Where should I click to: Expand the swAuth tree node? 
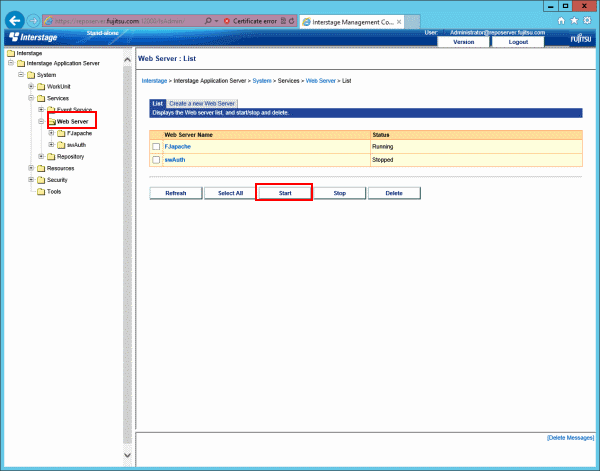pos(51,145)
